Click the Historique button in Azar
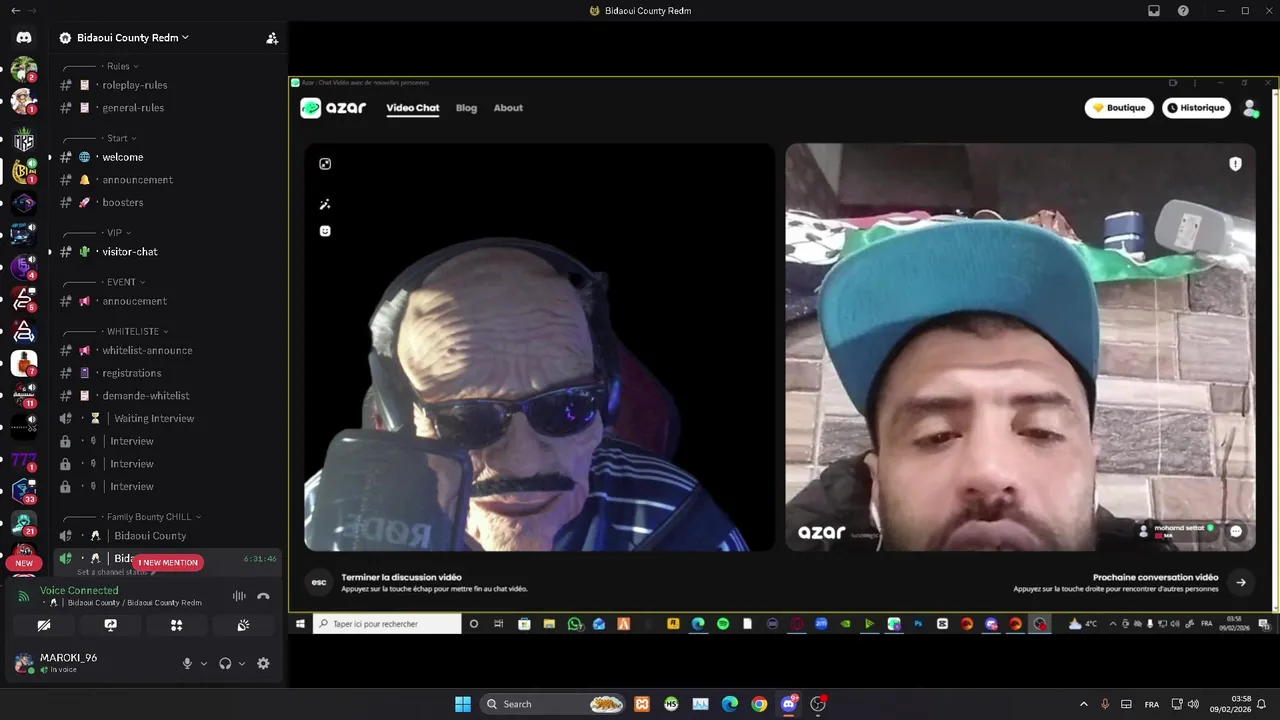Screen dimensions: 1280x720 1197,108
